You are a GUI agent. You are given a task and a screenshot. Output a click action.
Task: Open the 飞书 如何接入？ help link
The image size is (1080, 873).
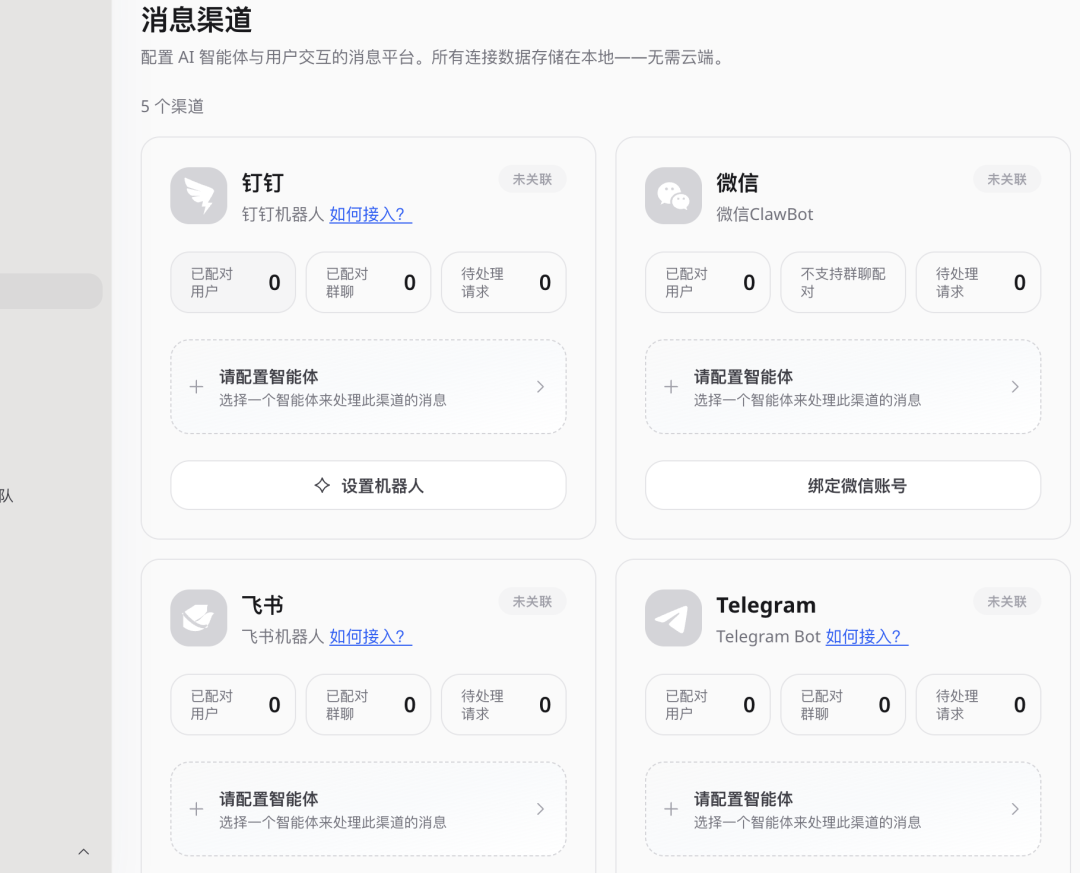370,637
